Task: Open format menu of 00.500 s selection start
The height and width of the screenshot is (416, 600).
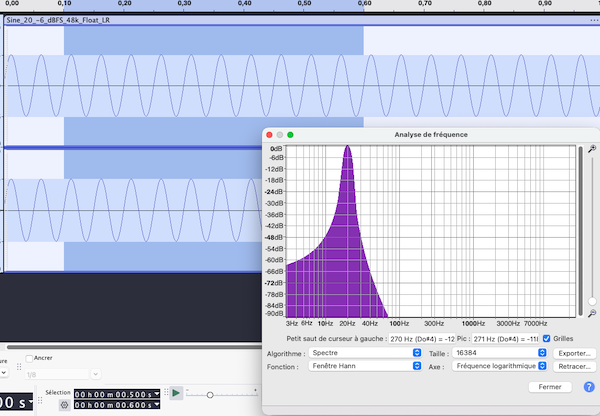Action: pos(157,394)
